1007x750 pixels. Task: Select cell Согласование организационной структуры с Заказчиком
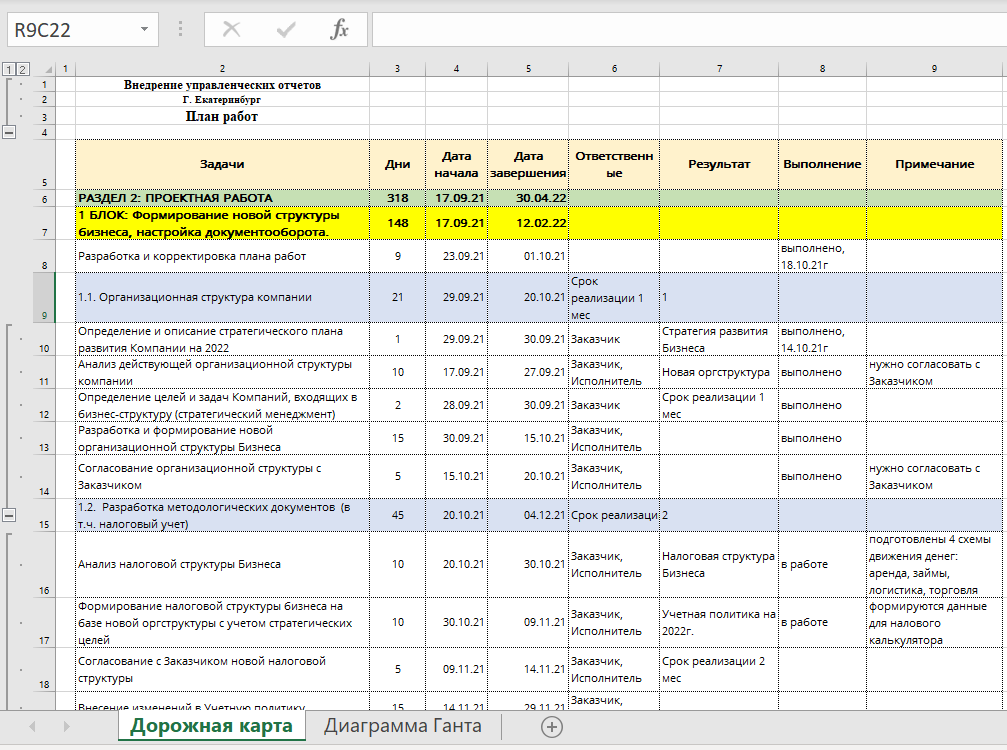(222, 476)
